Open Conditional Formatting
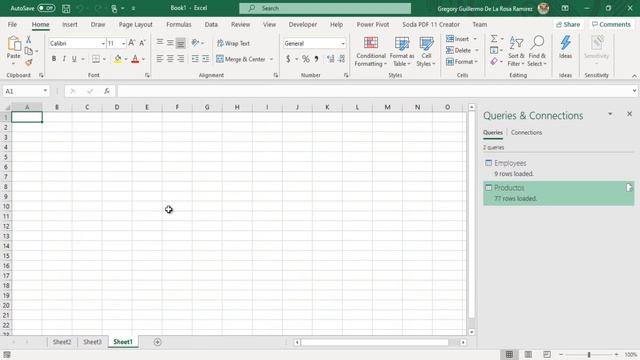Screen dimensions: 640x360 (x=371, y=51)
